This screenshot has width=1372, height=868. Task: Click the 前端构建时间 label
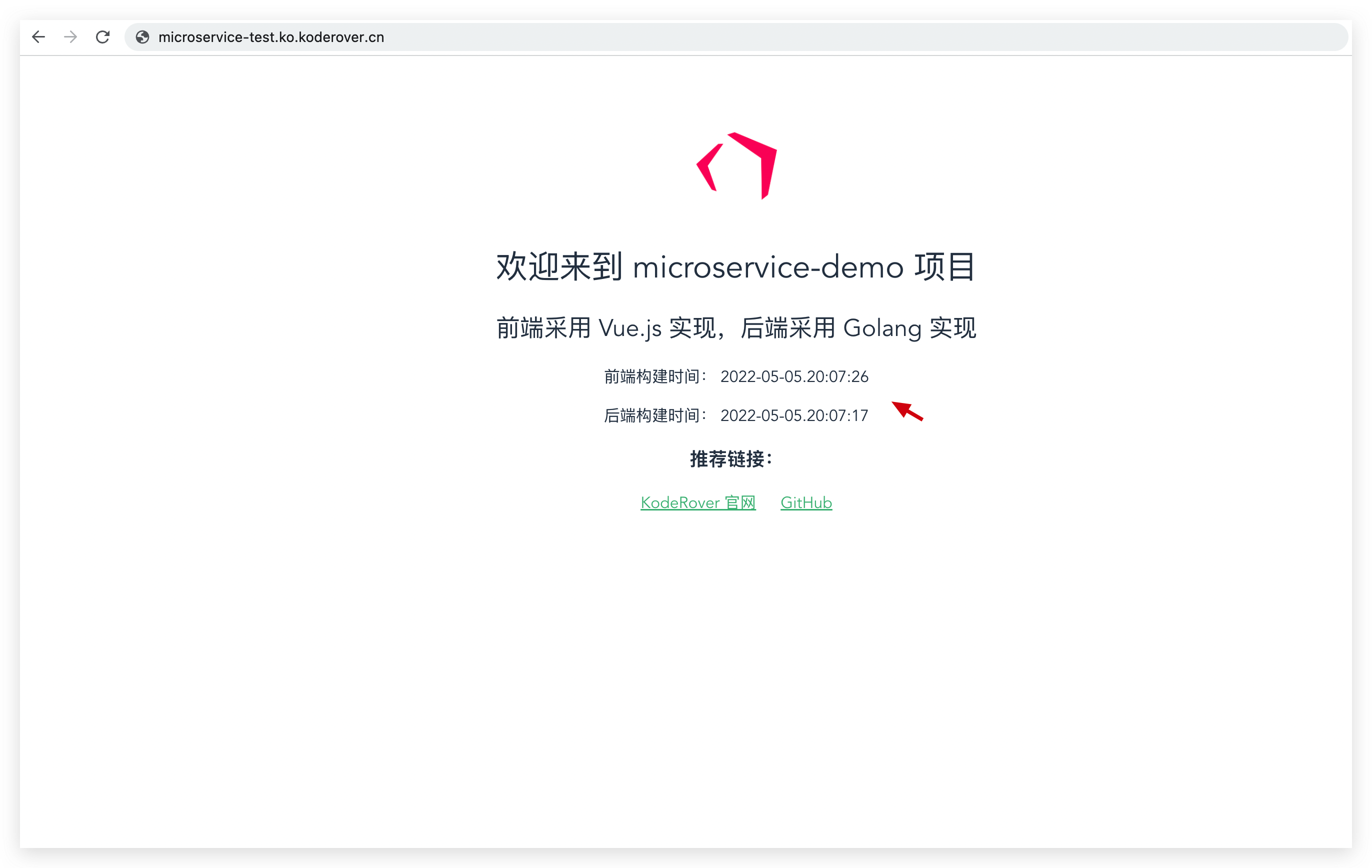tap(654, 376)
